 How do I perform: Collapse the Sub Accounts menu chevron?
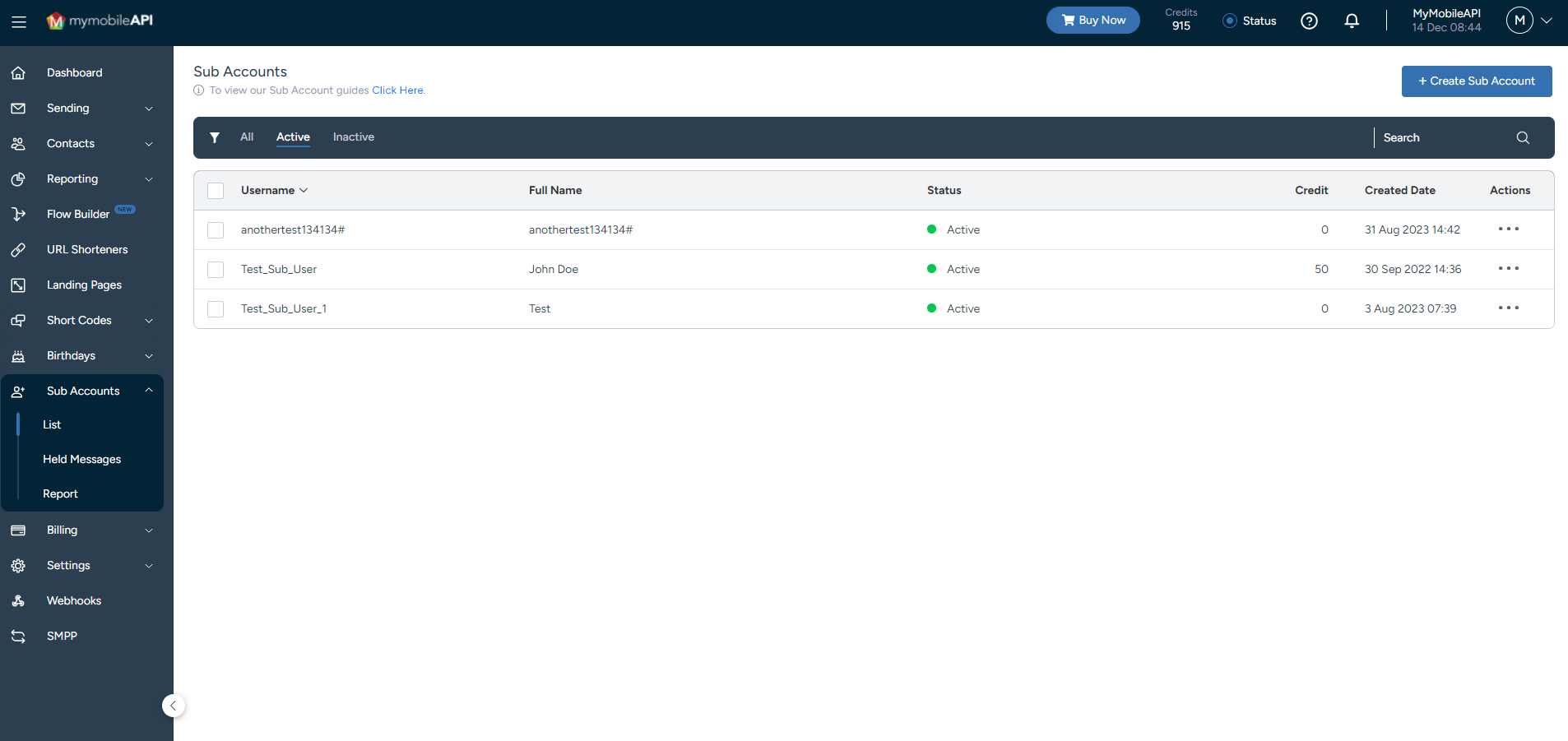tap(149, 391)
